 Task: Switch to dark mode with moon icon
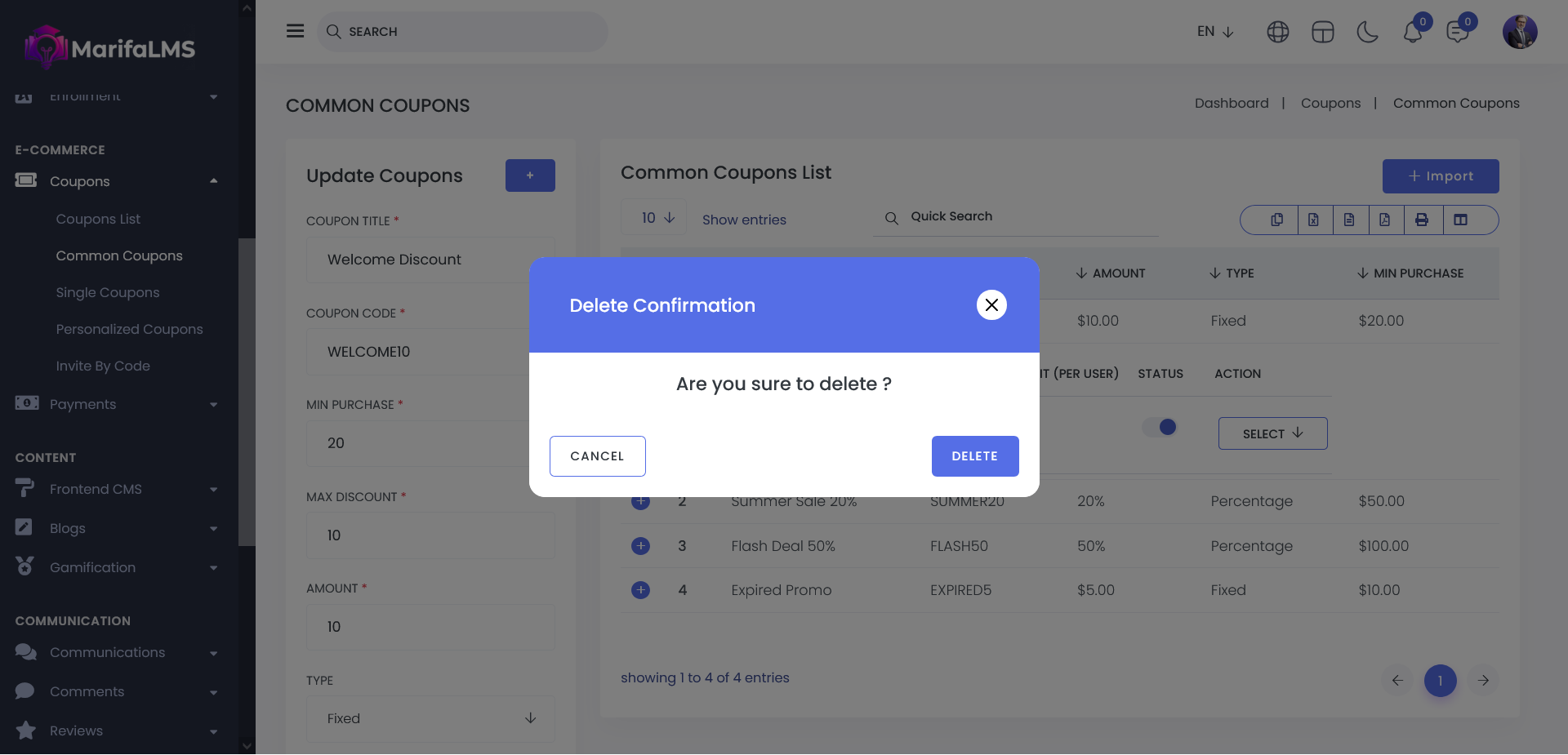tap(1367, 32)
